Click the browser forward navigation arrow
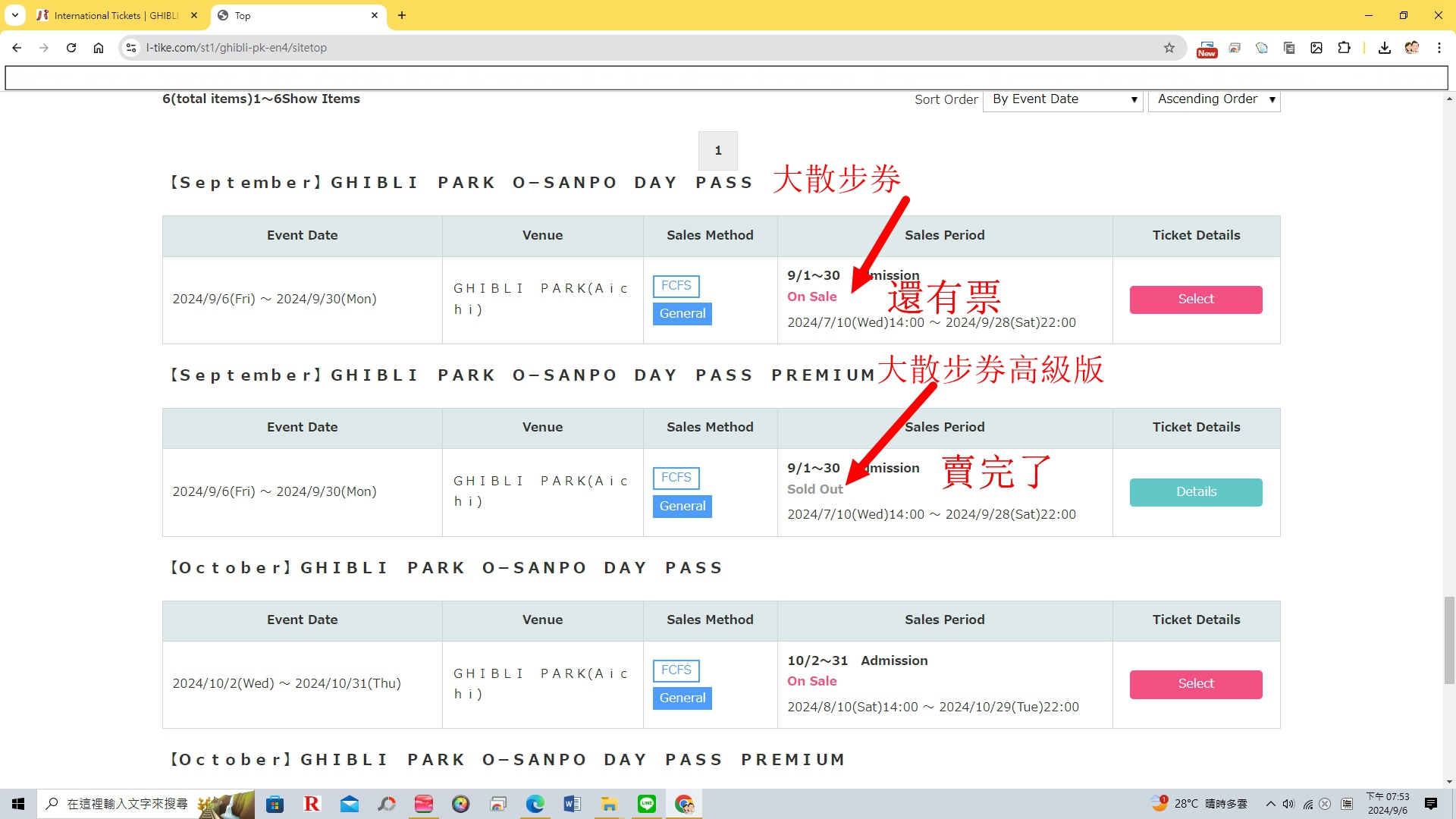 click(x=43, y=47)
